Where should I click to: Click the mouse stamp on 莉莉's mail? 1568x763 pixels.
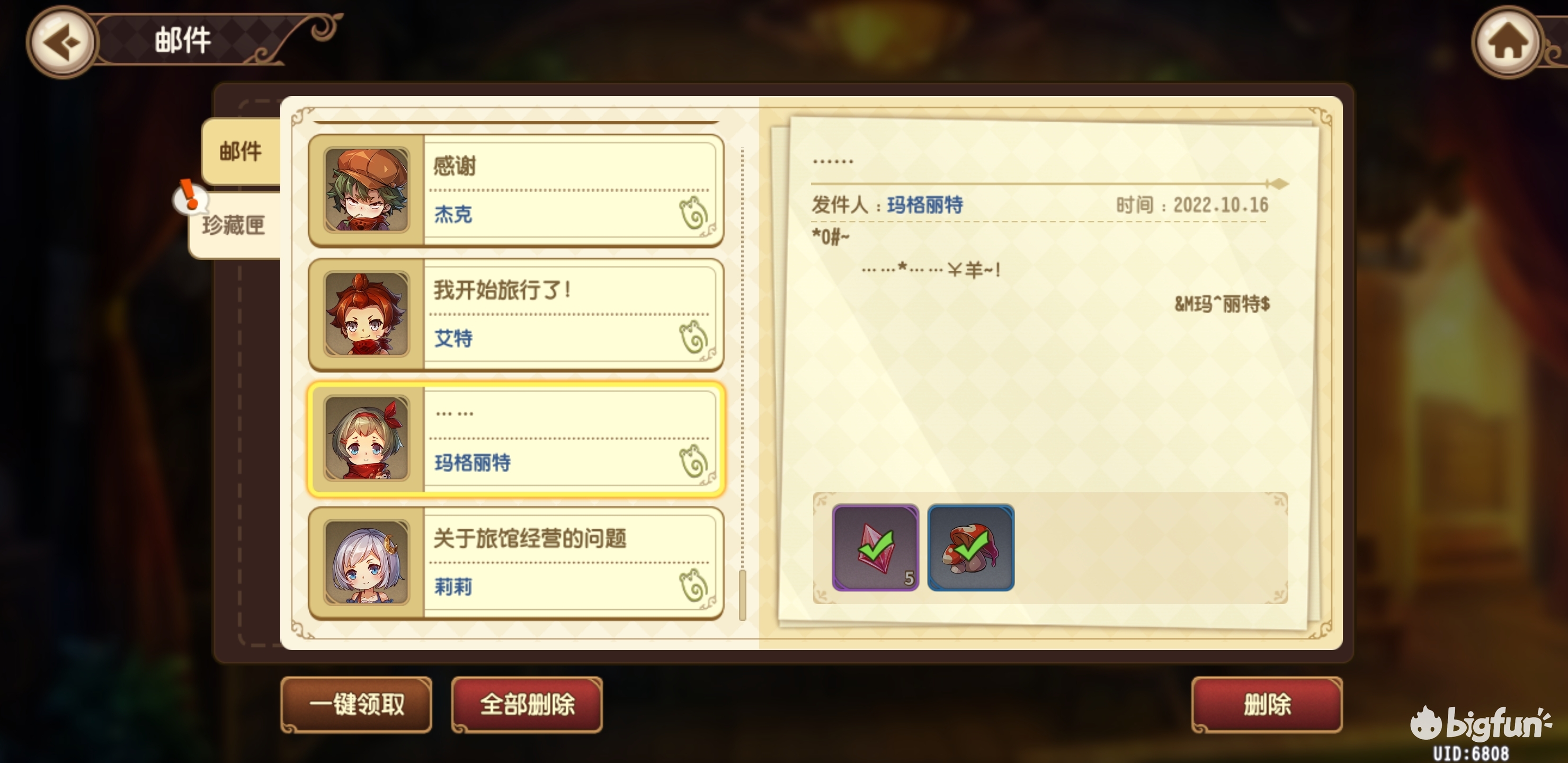694,586
